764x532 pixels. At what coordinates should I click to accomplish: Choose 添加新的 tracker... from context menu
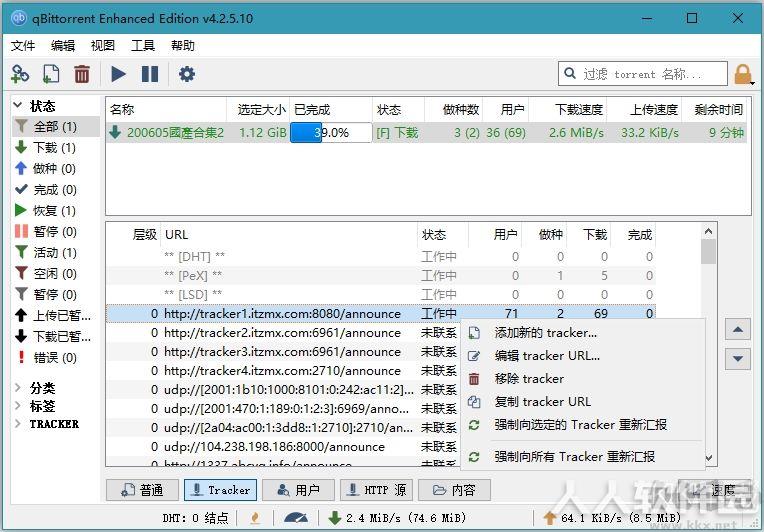tap(583, 333)
